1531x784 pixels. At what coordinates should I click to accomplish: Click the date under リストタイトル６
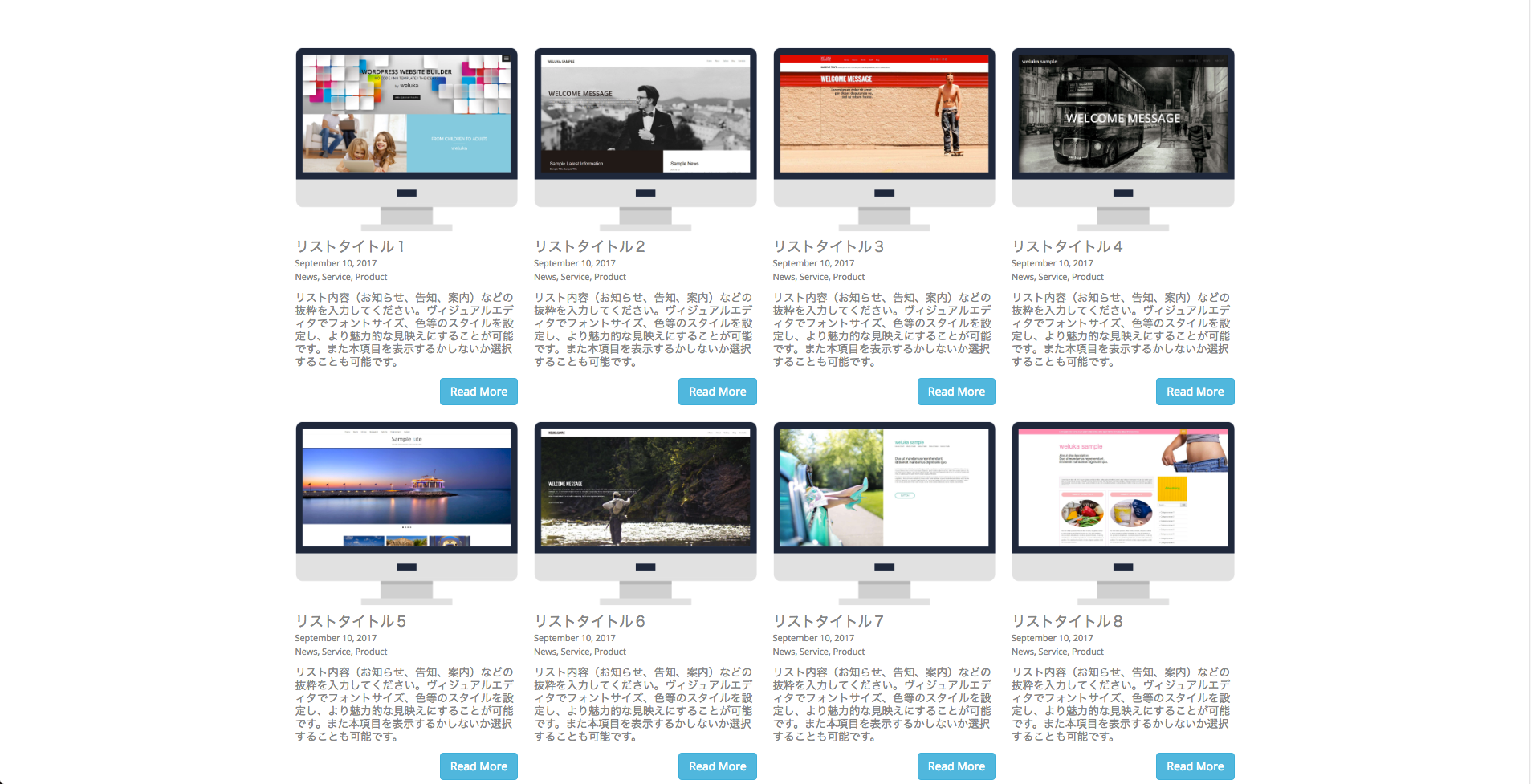(x=575, y=638)
